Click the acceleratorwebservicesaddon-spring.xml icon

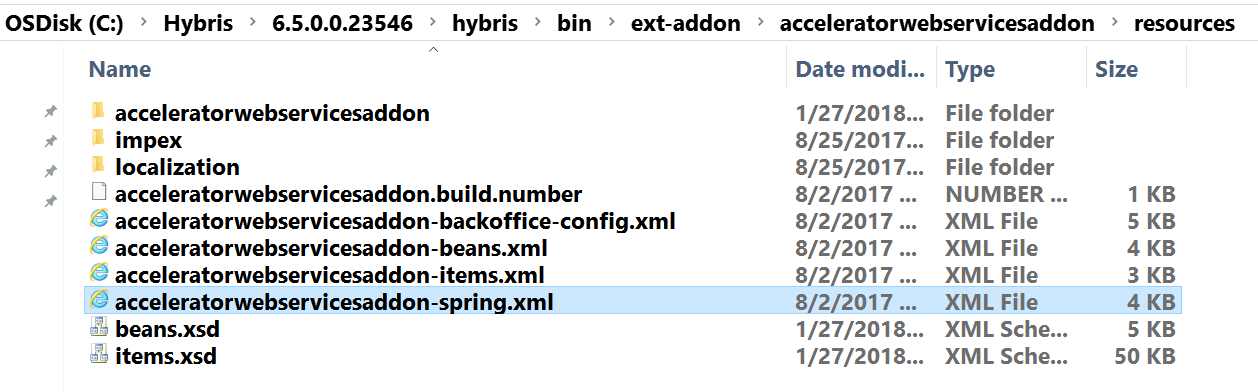pyautogui.click(x=98, y=301)
